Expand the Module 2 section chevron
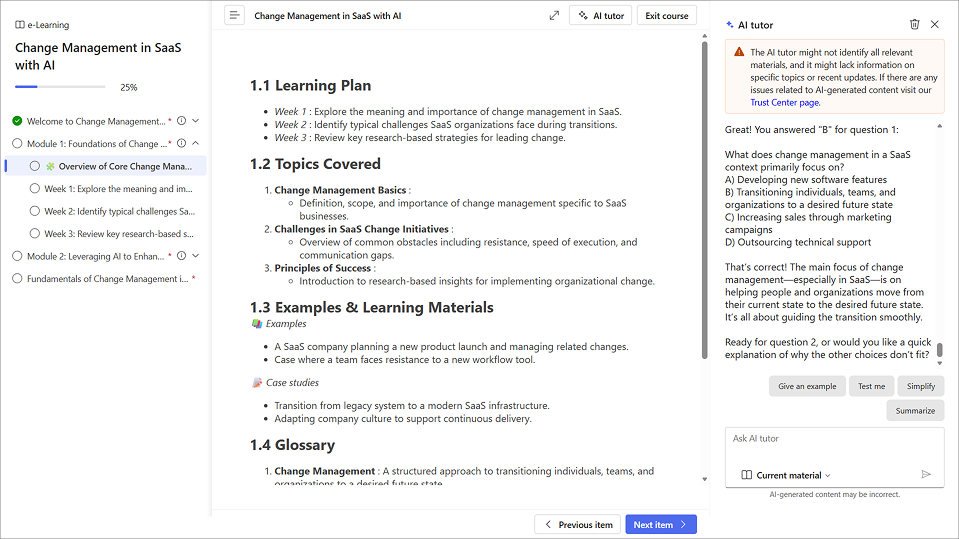Image resolution: width=959 pixels, height=539 pixels. 196,256
